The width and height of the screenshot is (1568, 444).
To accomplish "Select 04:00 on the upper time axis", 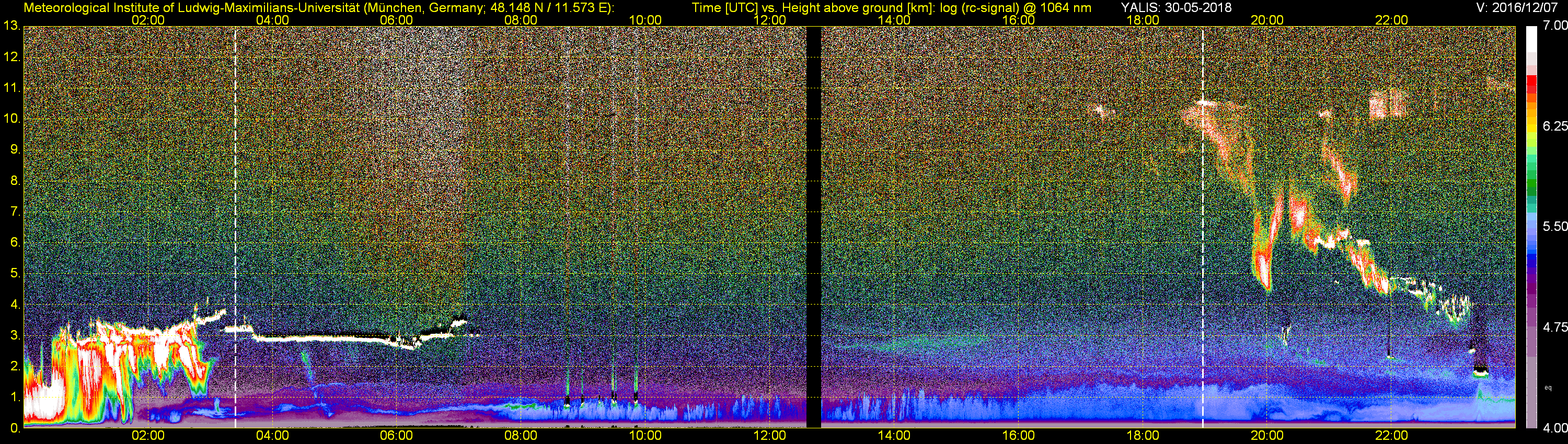I will tap(272, 20).
